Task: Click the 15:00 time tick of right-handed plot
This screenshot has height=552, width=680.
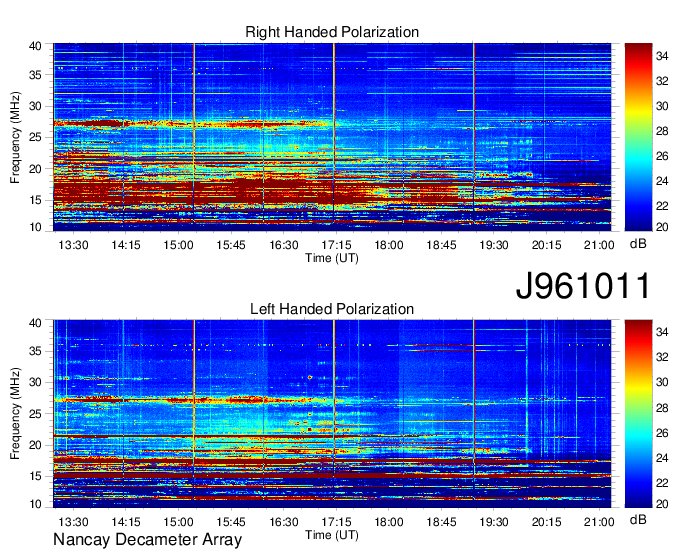Action: tap(178, 245)
